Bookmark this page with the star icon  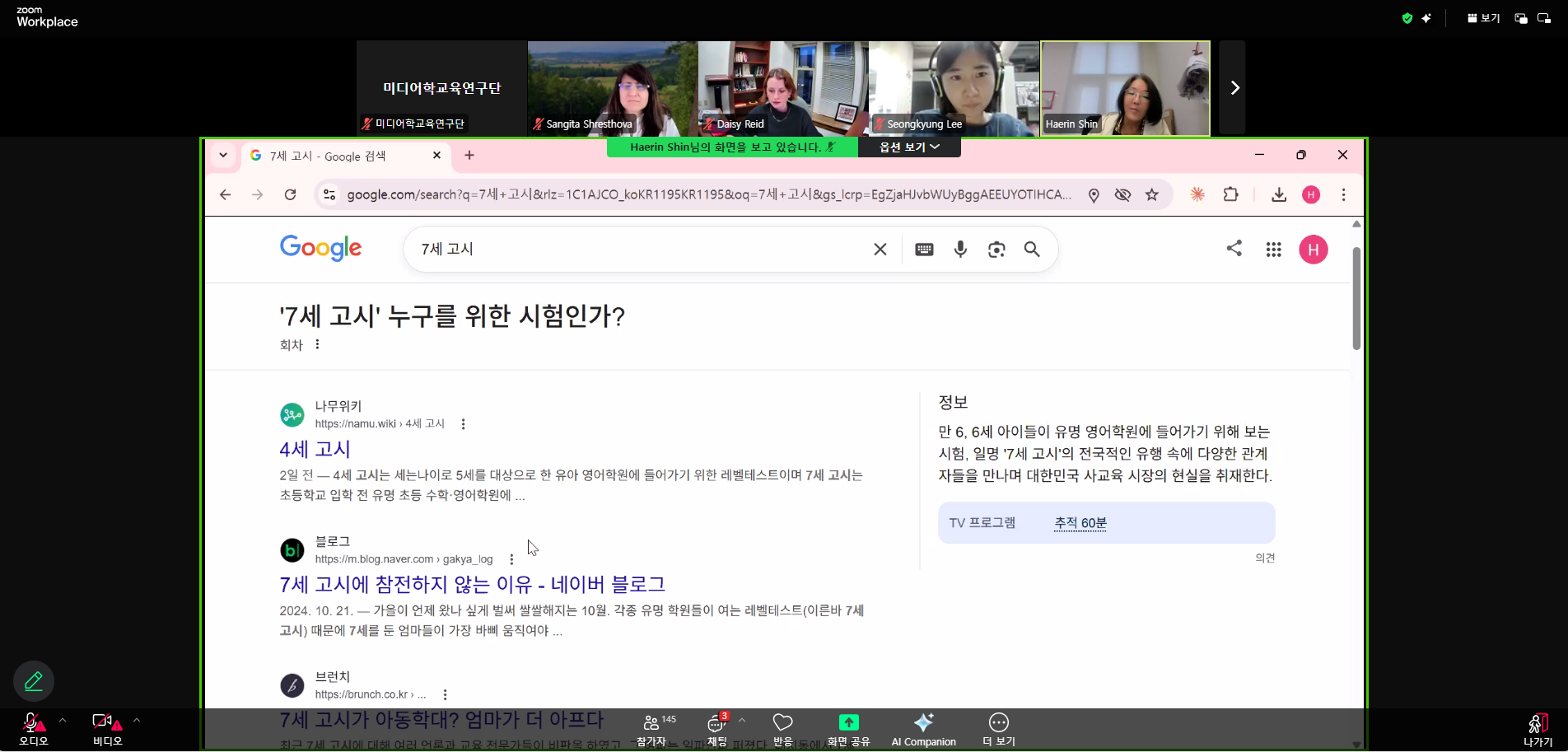(x=1151, y=195)
